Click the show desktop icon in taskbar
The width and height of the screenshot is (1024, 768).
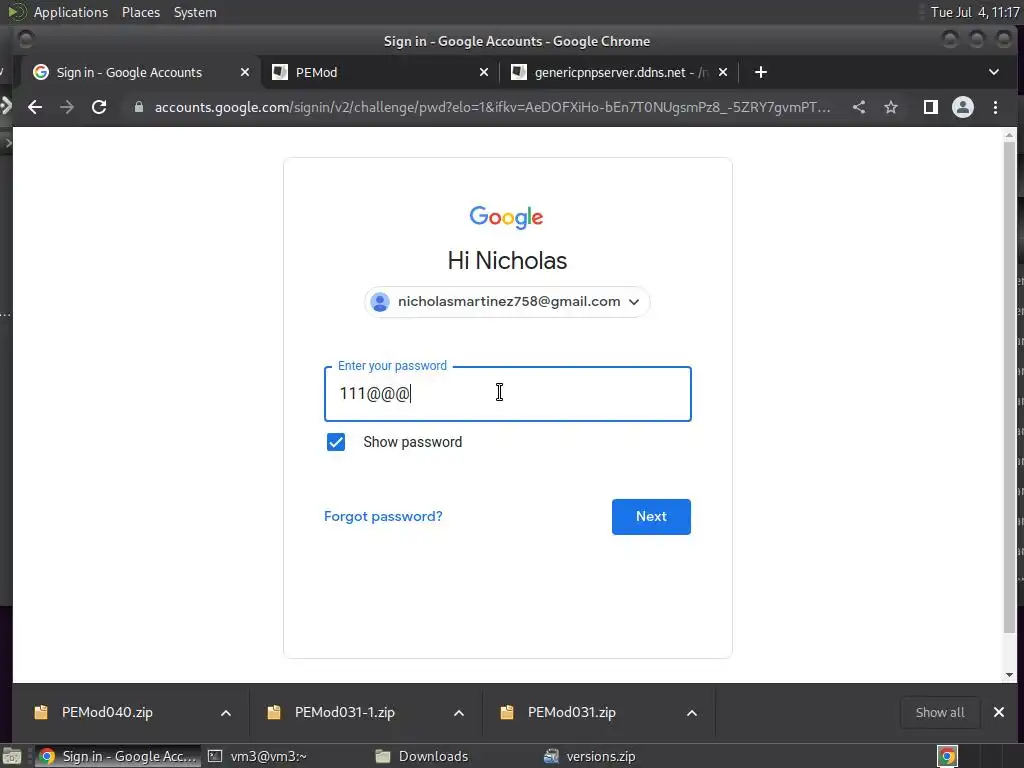[12, 756]
